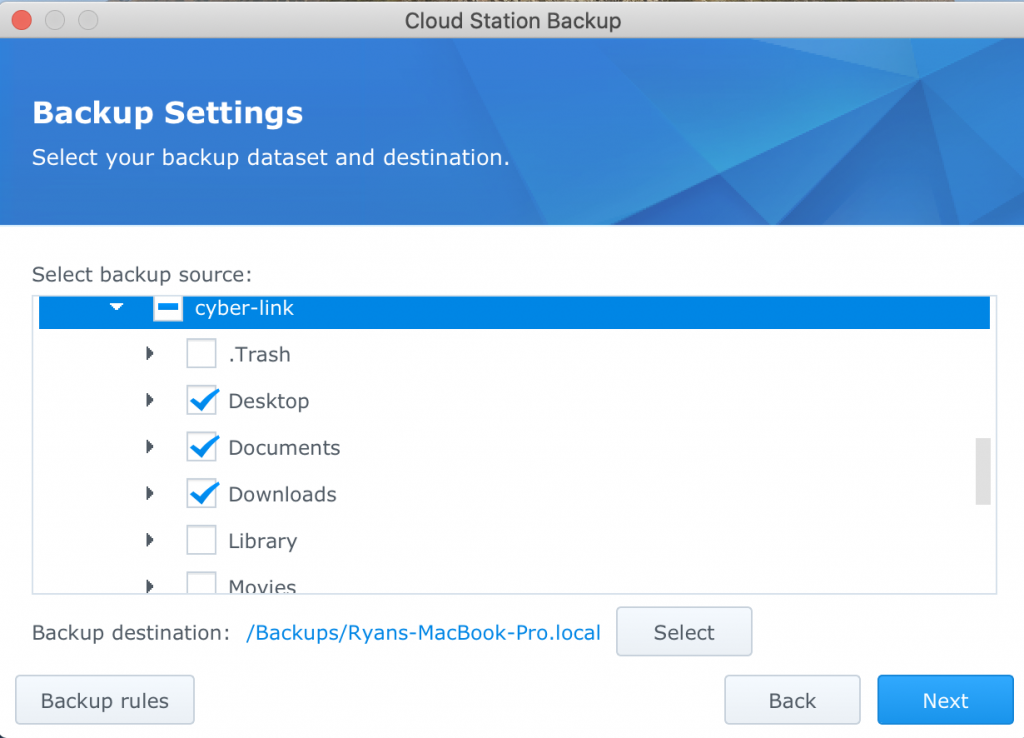This screenshot has height=738, width=1024.
Task: Select the Movies row label
Action: click(x=263, y=585)
